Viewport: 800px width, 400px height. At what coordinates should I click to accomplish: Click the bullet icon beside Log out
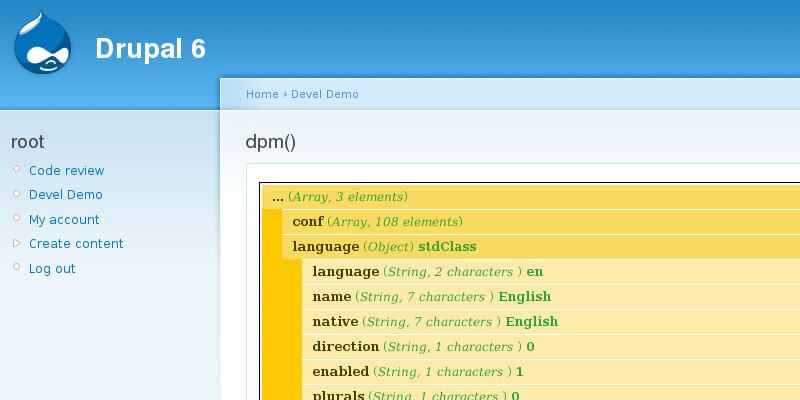click(x=16, y=268)
